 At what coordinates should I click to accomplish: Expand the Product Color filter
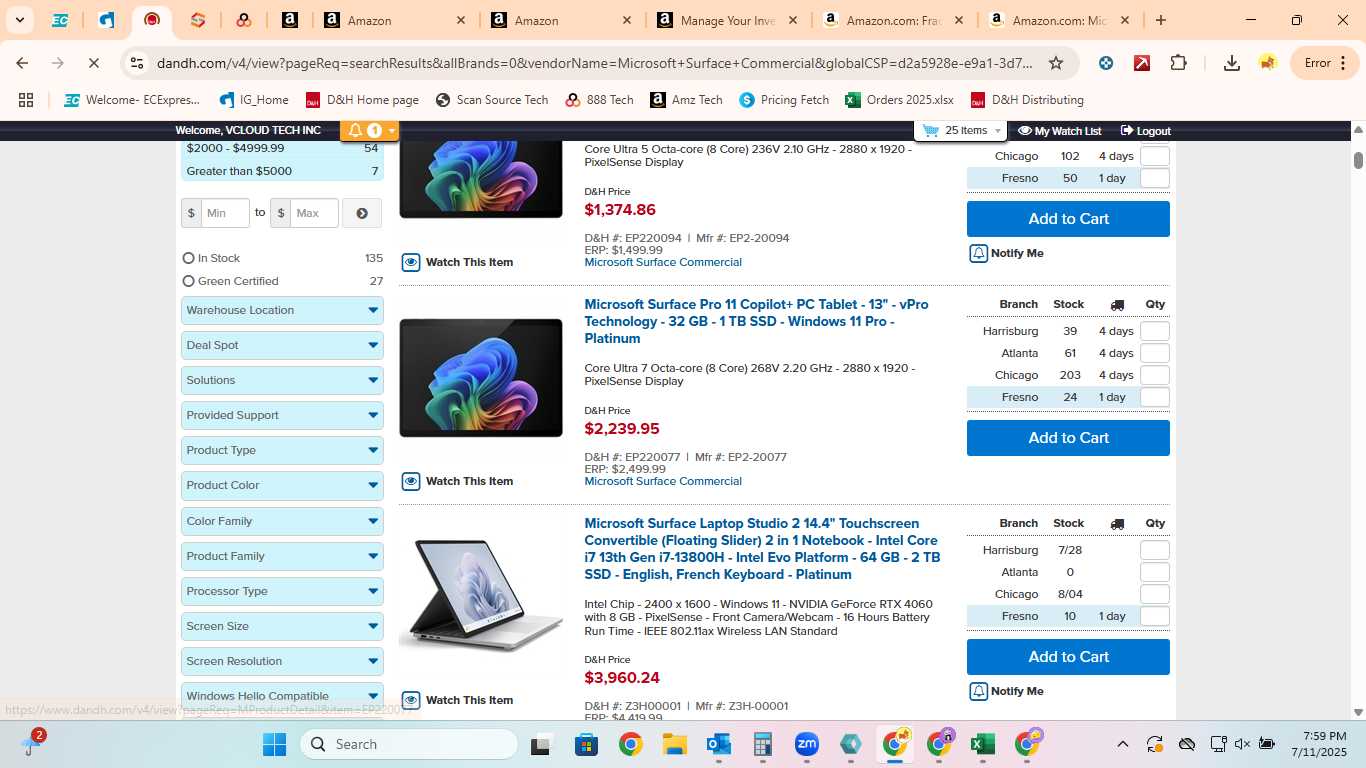click(x=282, y=485)
